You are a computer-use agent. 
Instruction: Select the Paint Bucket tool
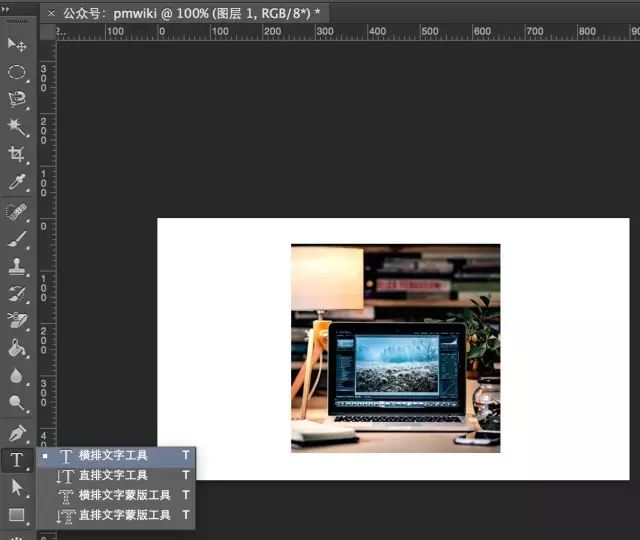pyautogui.click(x=17, y=348)
